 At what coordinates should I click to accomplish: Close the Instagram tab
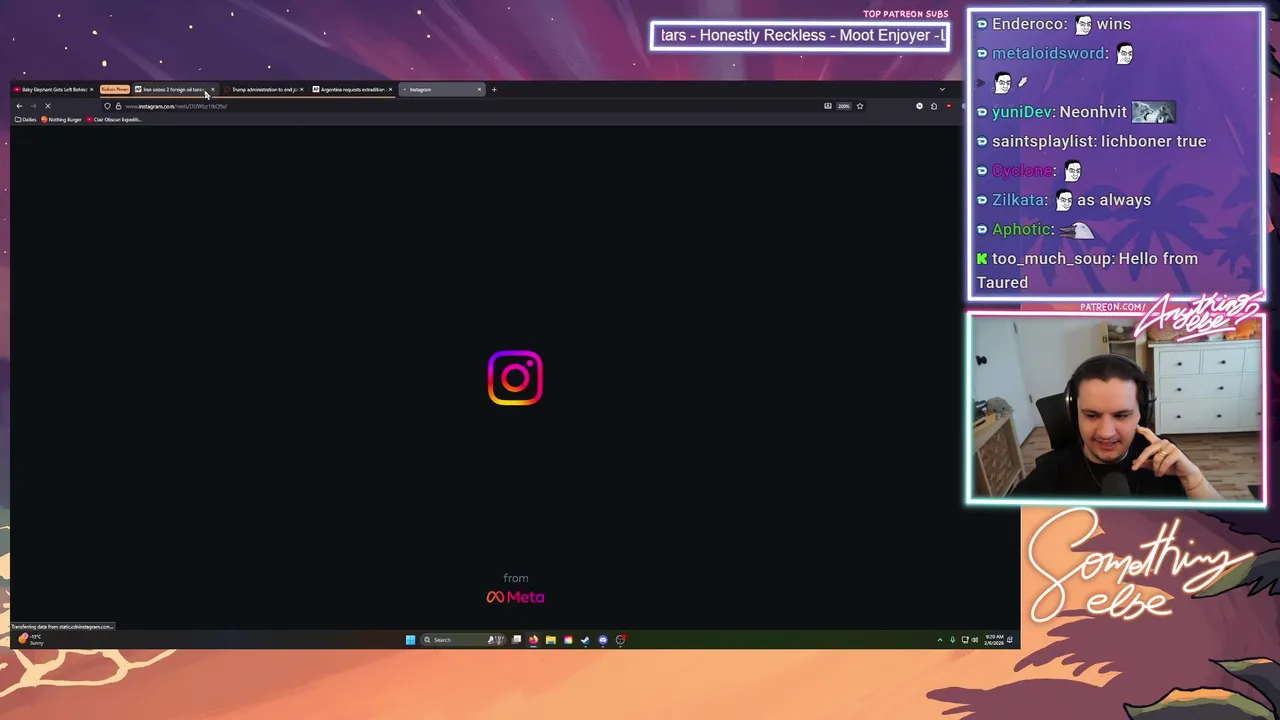(479, 89)
